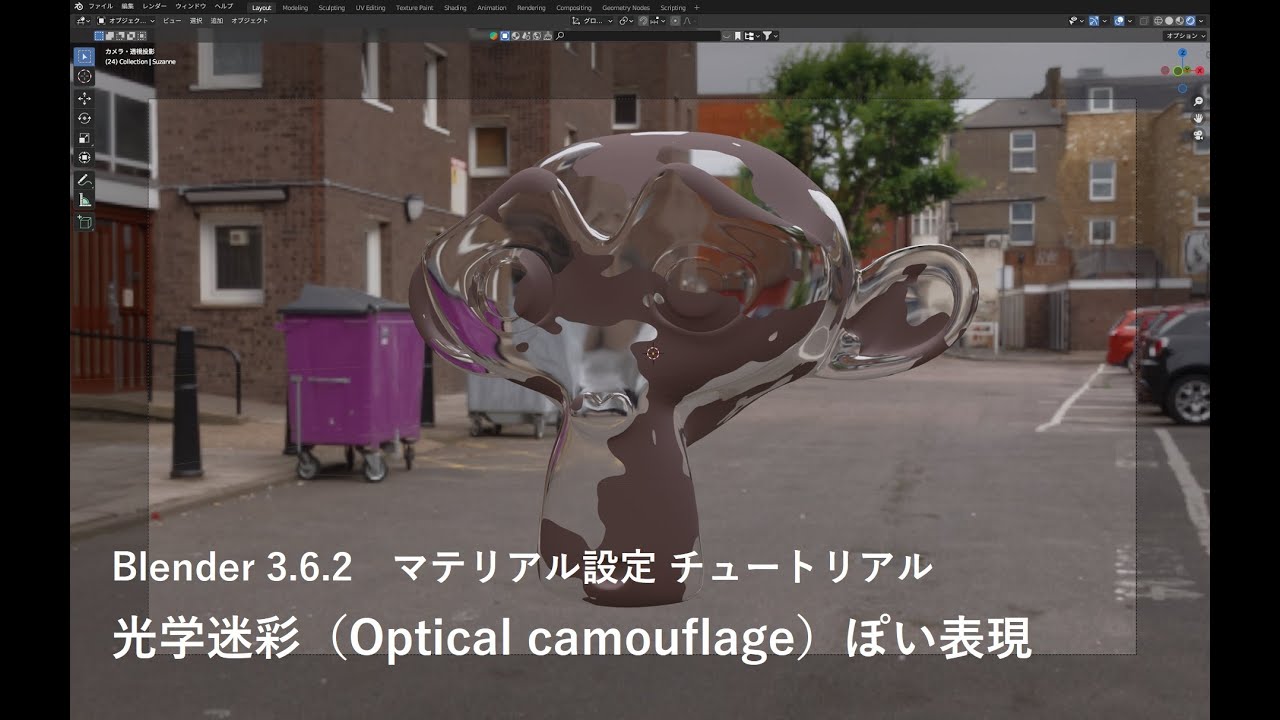Select the Scale tool

pos(84,138)
